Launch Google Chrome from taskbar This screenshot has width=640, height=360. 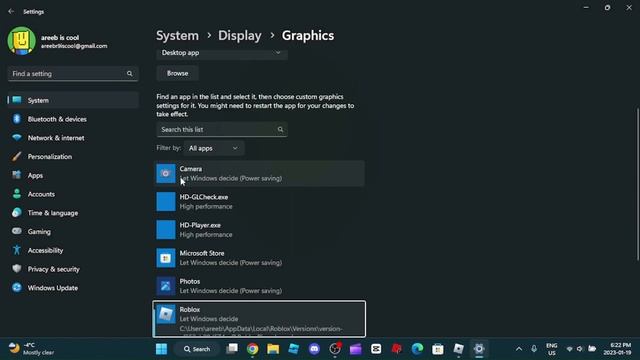pos(253,349)
